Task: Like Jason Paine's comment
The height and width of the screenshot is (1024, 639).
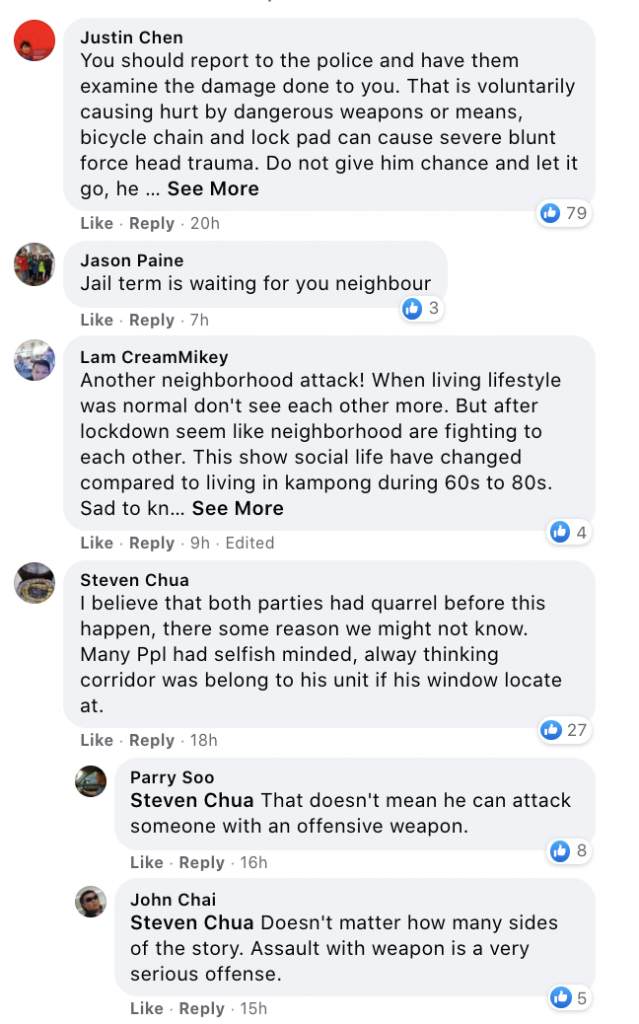Action: click(96, 320)
